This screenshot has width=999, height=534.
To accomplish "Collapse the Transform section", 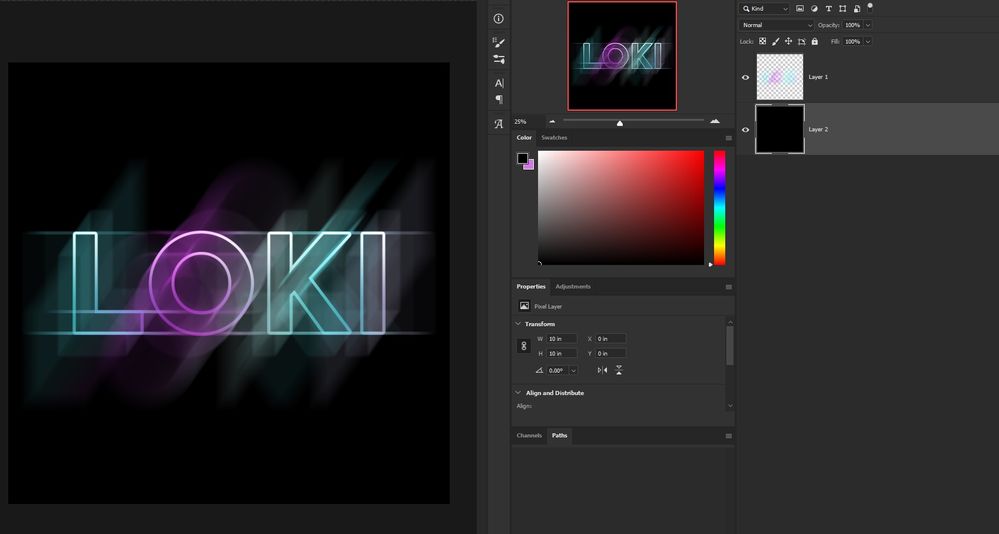I will 518,324.
